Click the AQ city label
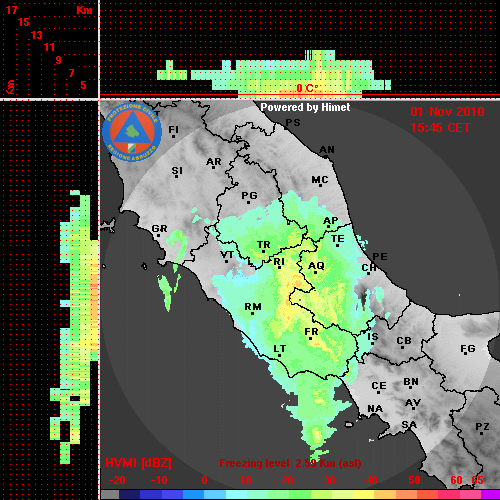Image resolution: width=500 pixels, height=500 pixels. [x=316, y=266]
